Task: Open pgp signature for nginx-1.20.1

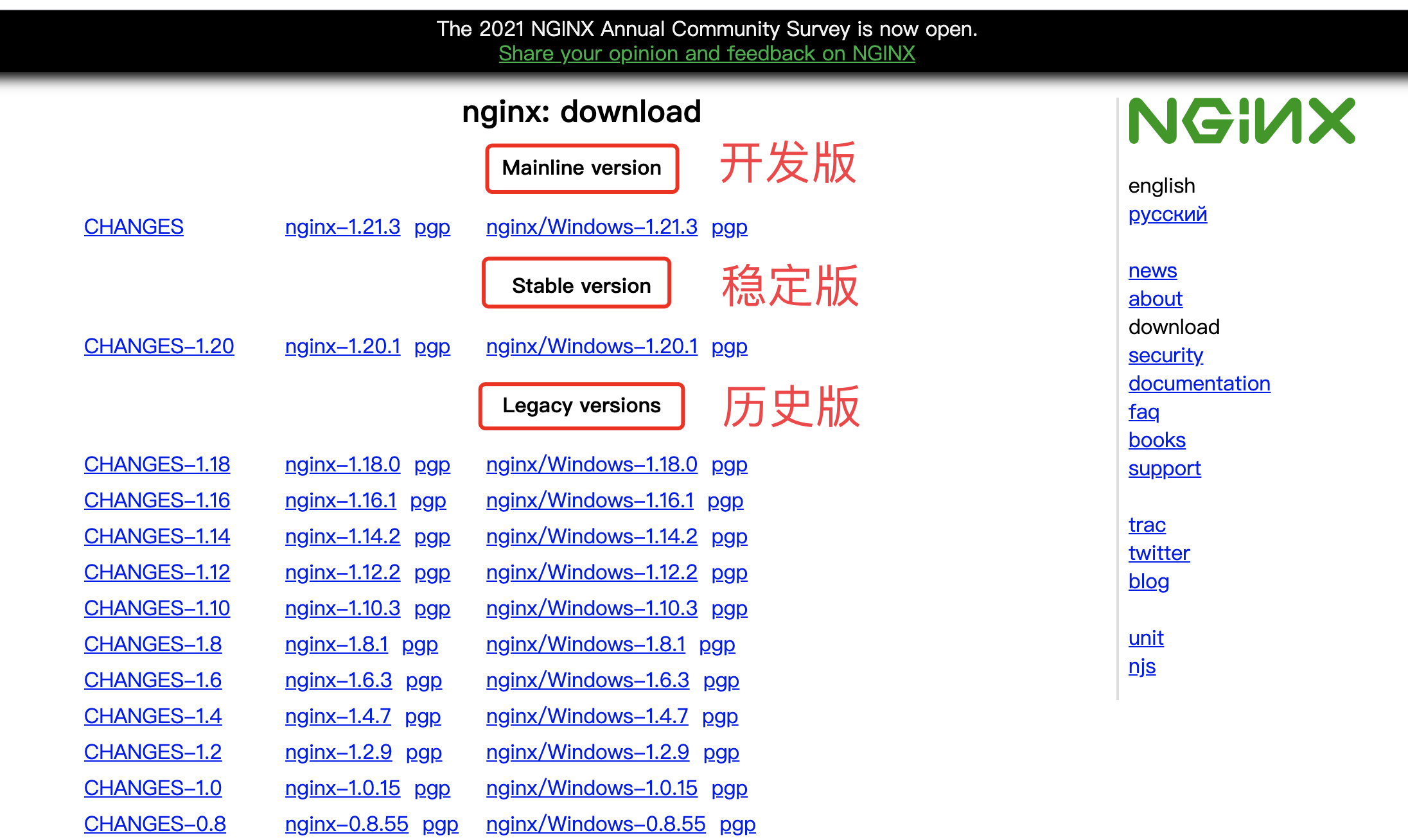Action: [432, 347]
